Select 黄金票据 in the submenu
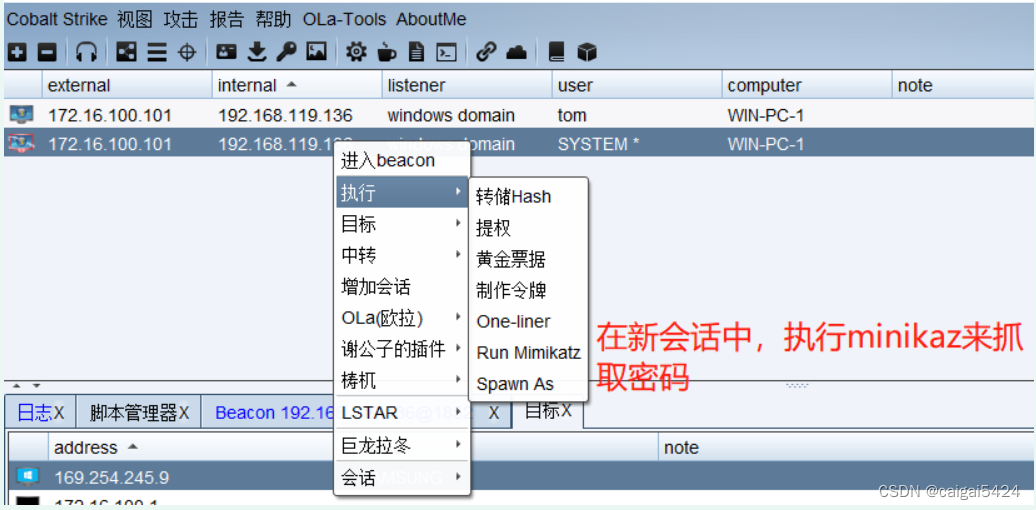Image resolution: width=1036 pixels, height=510 pixels. tap(528, 259)
